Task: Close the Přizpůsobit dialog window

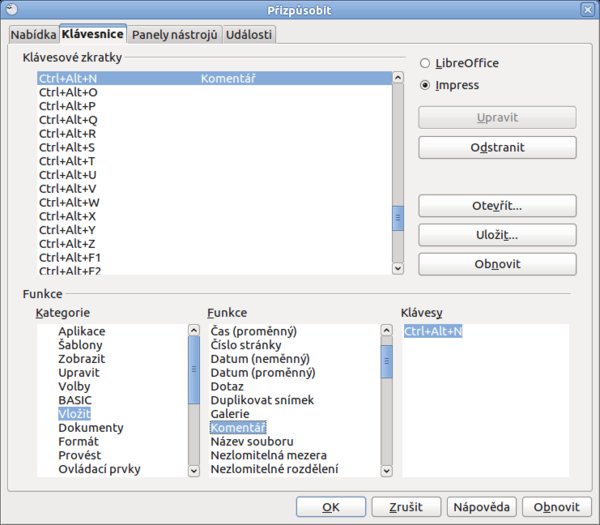Action: 588,10
